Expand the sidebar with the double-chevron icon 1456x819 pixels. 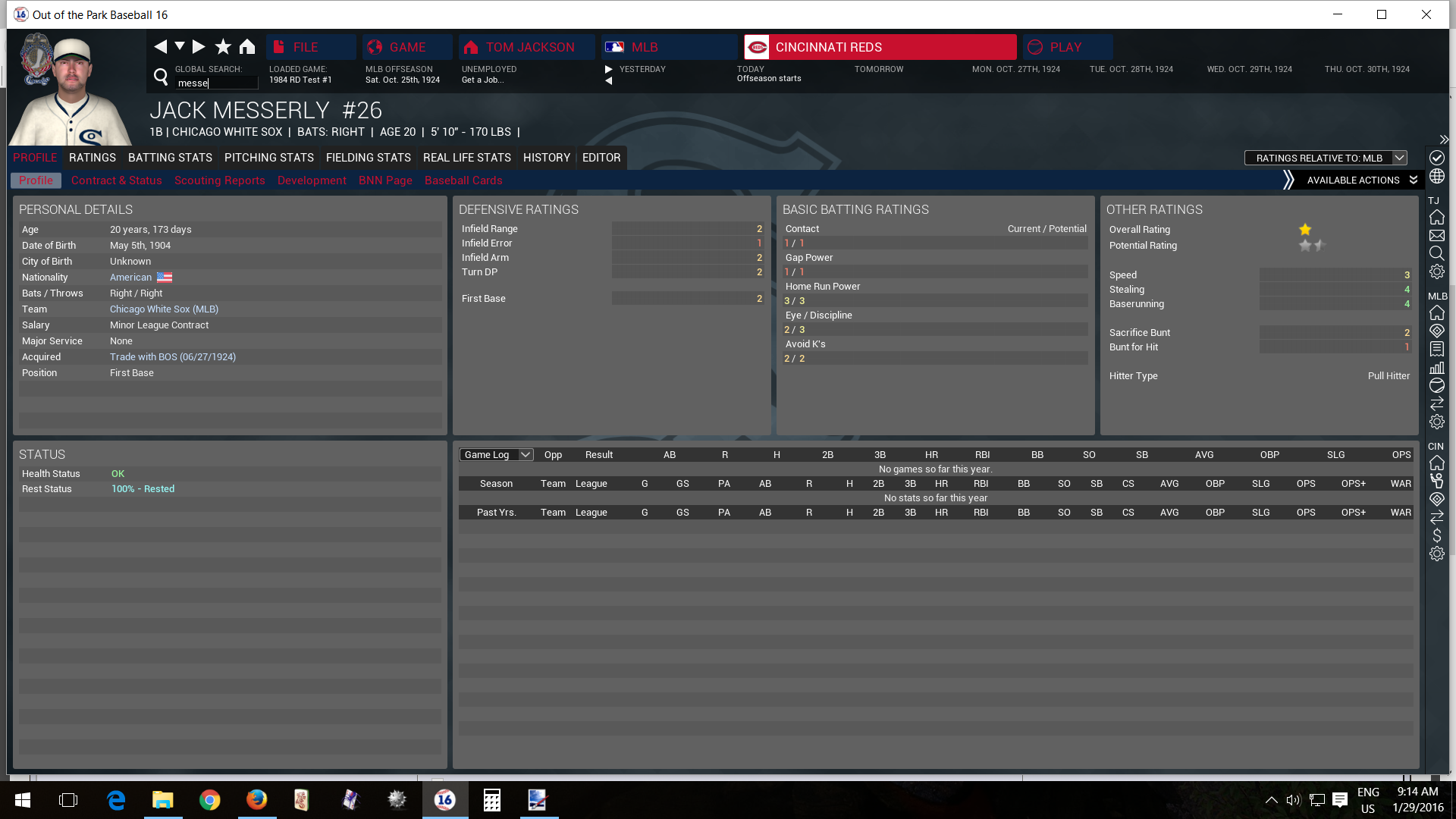[x=1444, y=140]
